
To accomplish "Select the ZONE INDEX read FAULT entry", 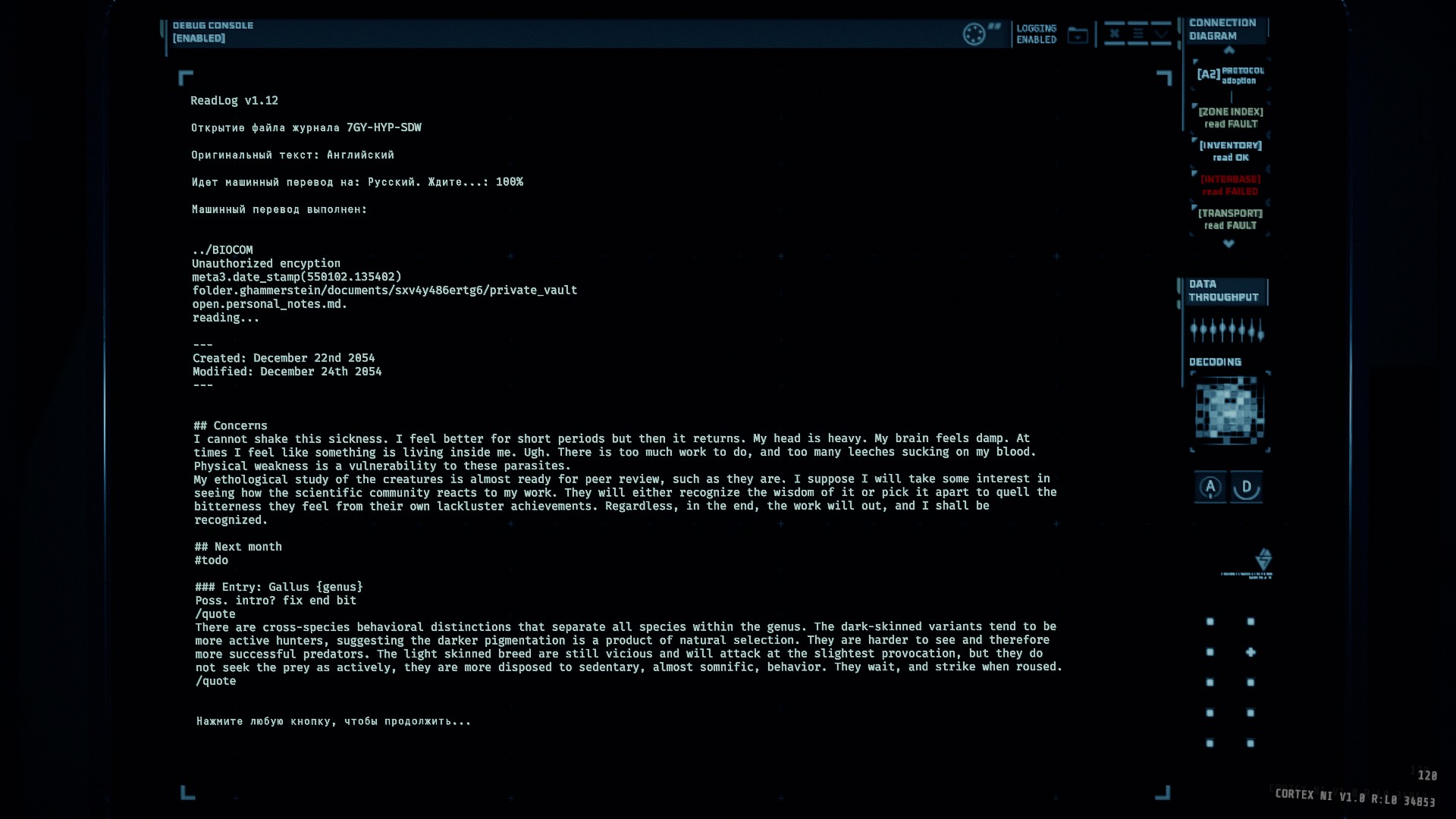I will tap(1231, 118).
